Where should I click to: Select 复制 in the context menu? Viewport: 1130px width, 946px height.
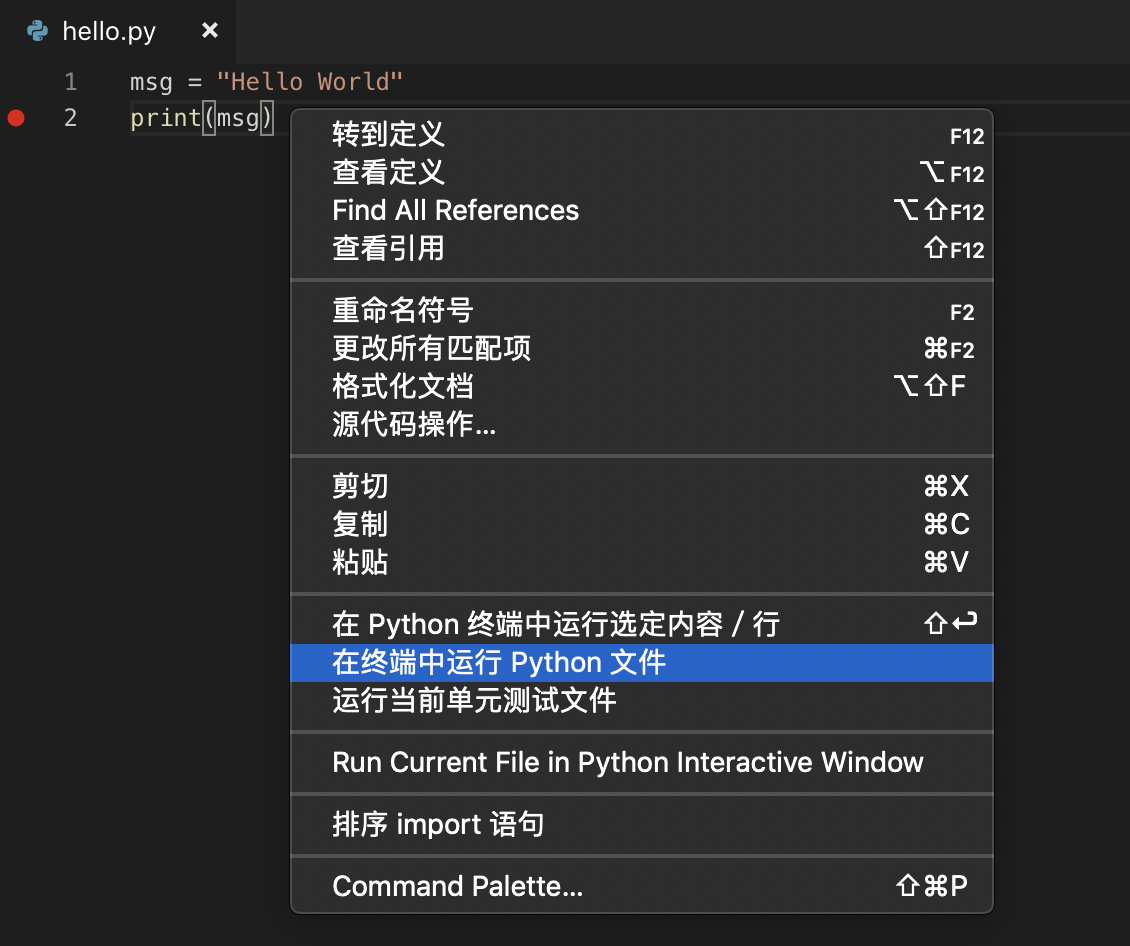coord(641,524)
